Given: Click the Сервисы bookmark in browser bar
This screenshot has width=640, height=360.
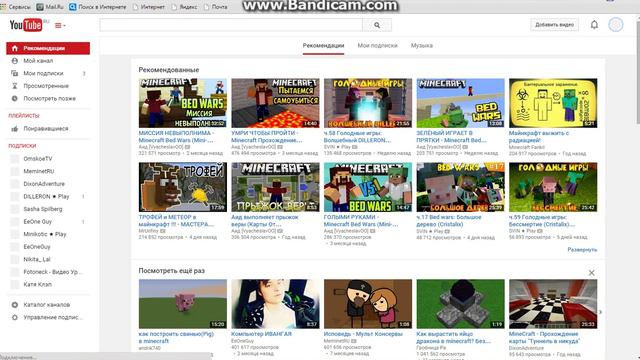Looking at the screenshot, I should click(x=16, y=7).
